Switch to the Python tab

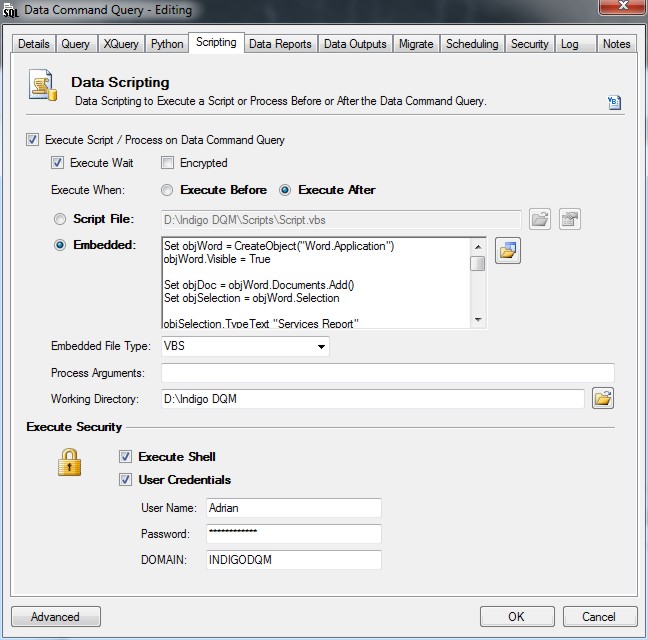[167, 44]
